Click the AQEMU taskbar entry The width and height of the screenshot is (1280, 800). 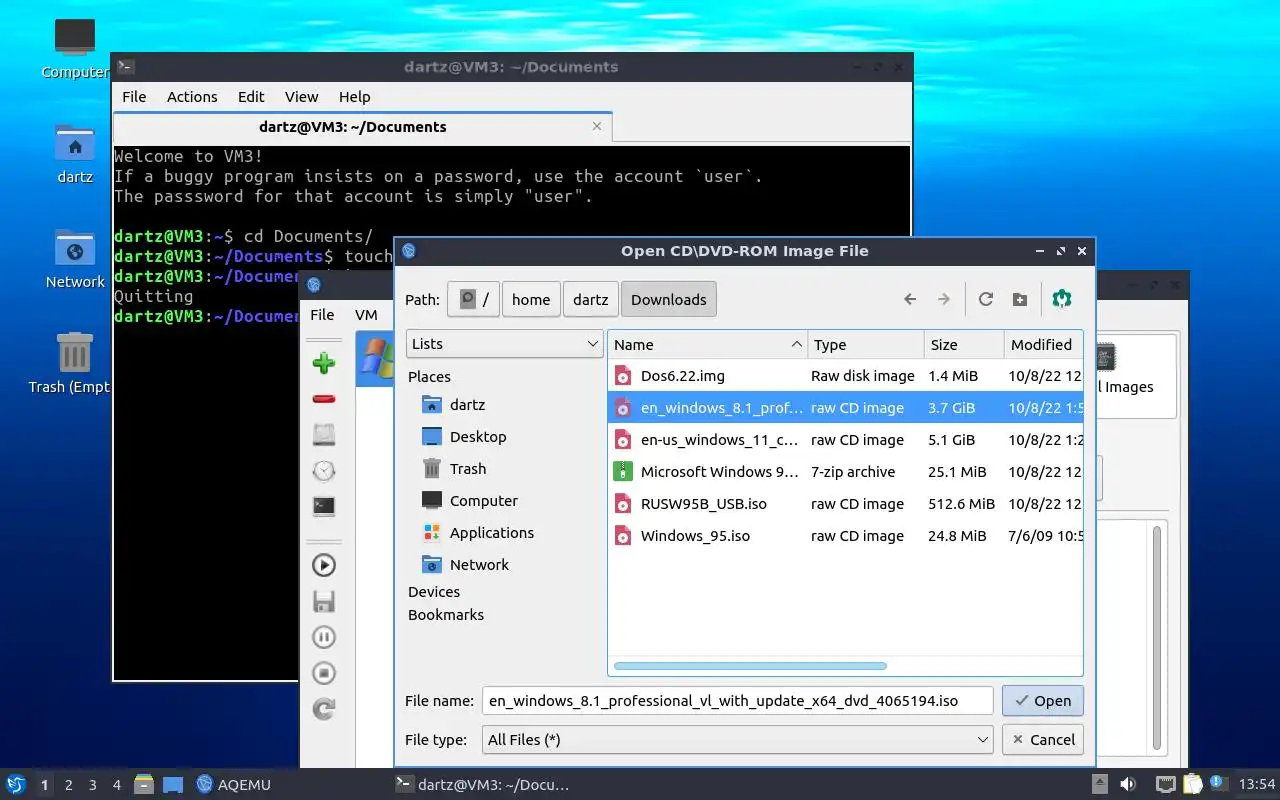point(234,785)
